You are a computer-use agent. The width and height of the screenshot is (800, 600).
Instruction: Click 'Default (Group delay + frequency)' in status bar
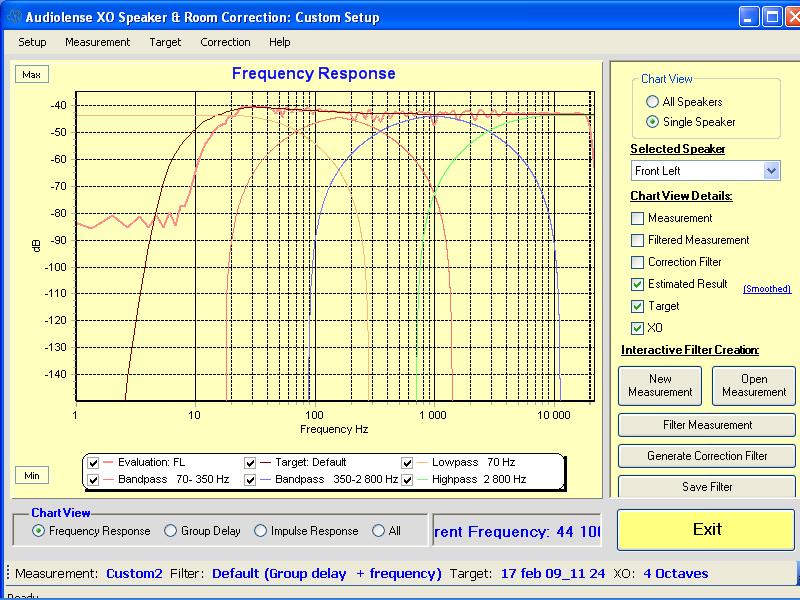[x=327, y=573]
